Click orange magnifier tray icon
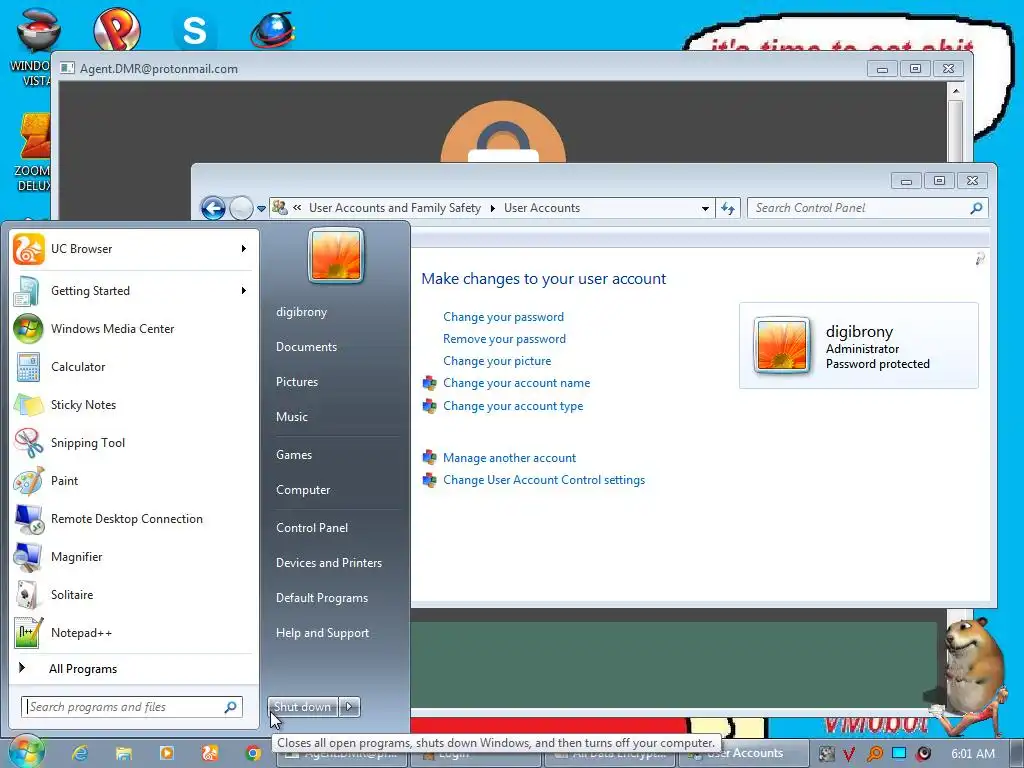Image resolution: width=1024 pixels, height=768 pixels. coord(874,754)
